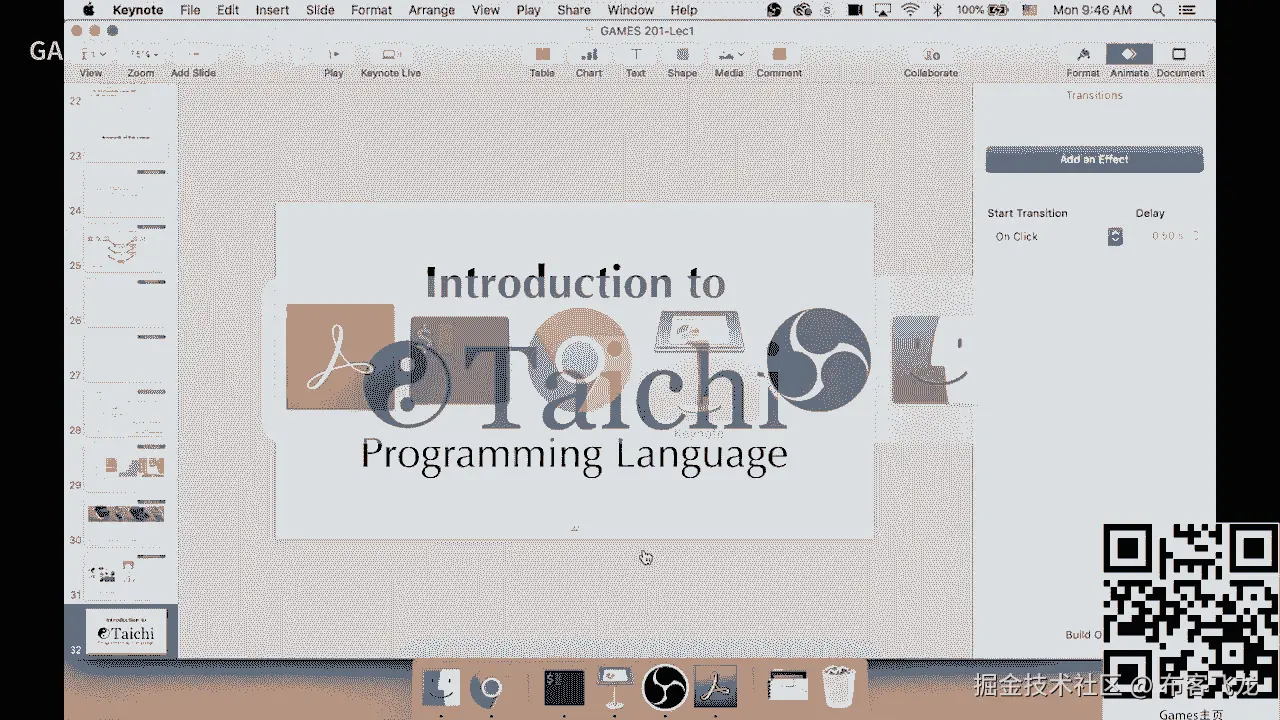The width and height of the screenshot is (1280, 720).
Task: Open the Table toolbar tool
Action: point(542,61)
